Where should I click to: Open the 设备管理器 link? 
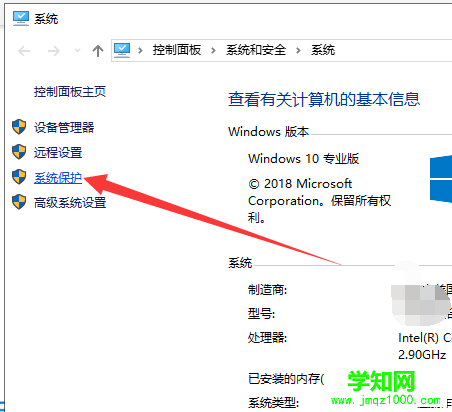(64, 127)
